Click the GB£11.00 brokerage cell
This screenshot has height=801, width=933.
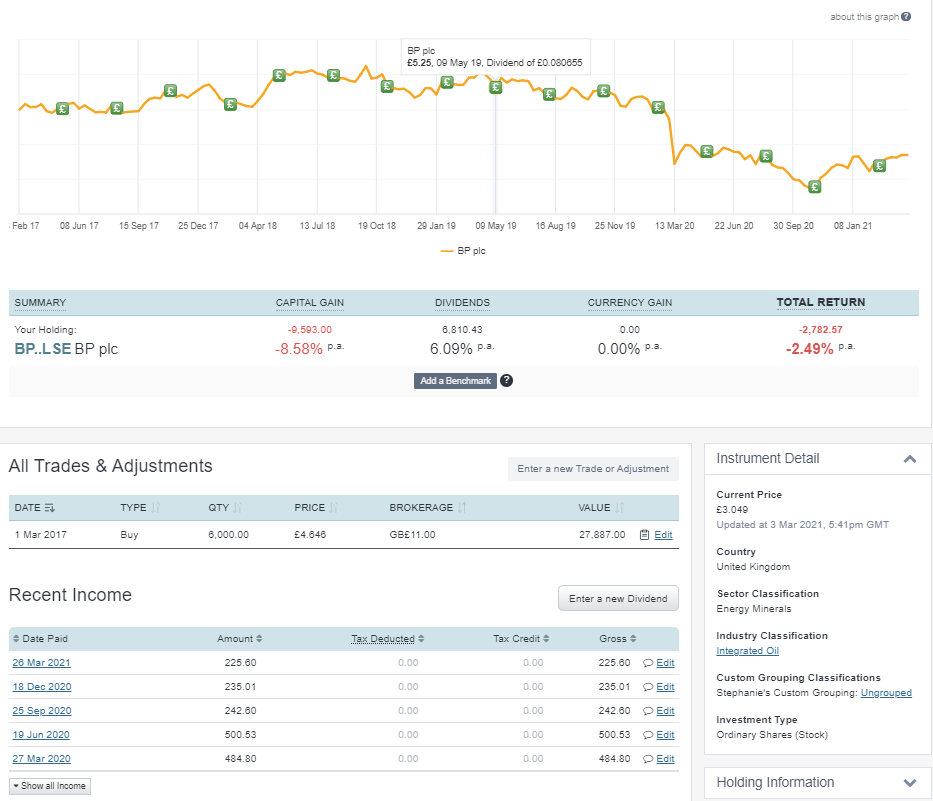pyautogui.click(x=412, y=534)
